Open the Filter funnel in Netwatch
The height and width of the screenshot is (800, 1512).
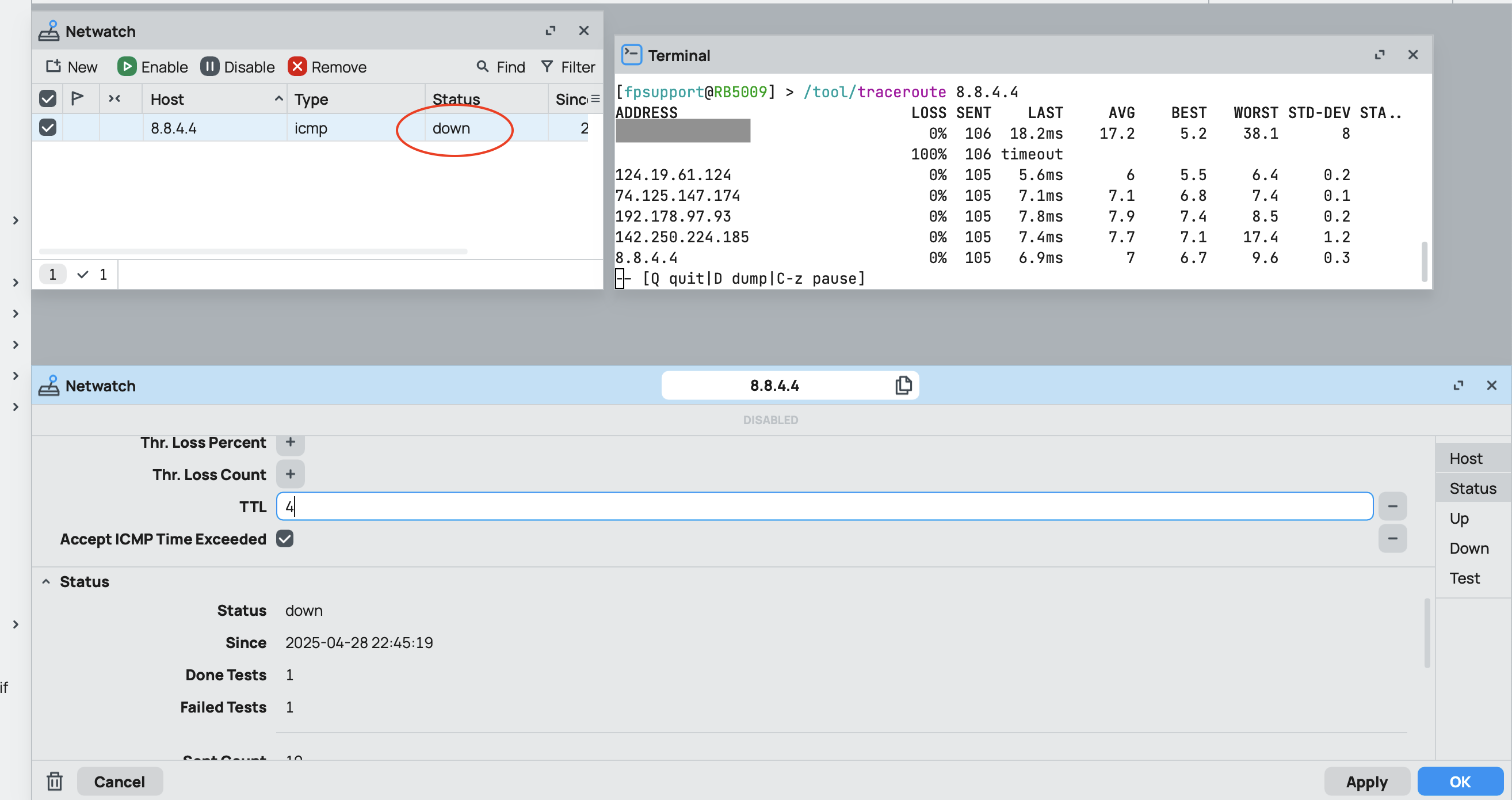click(567, 66)
